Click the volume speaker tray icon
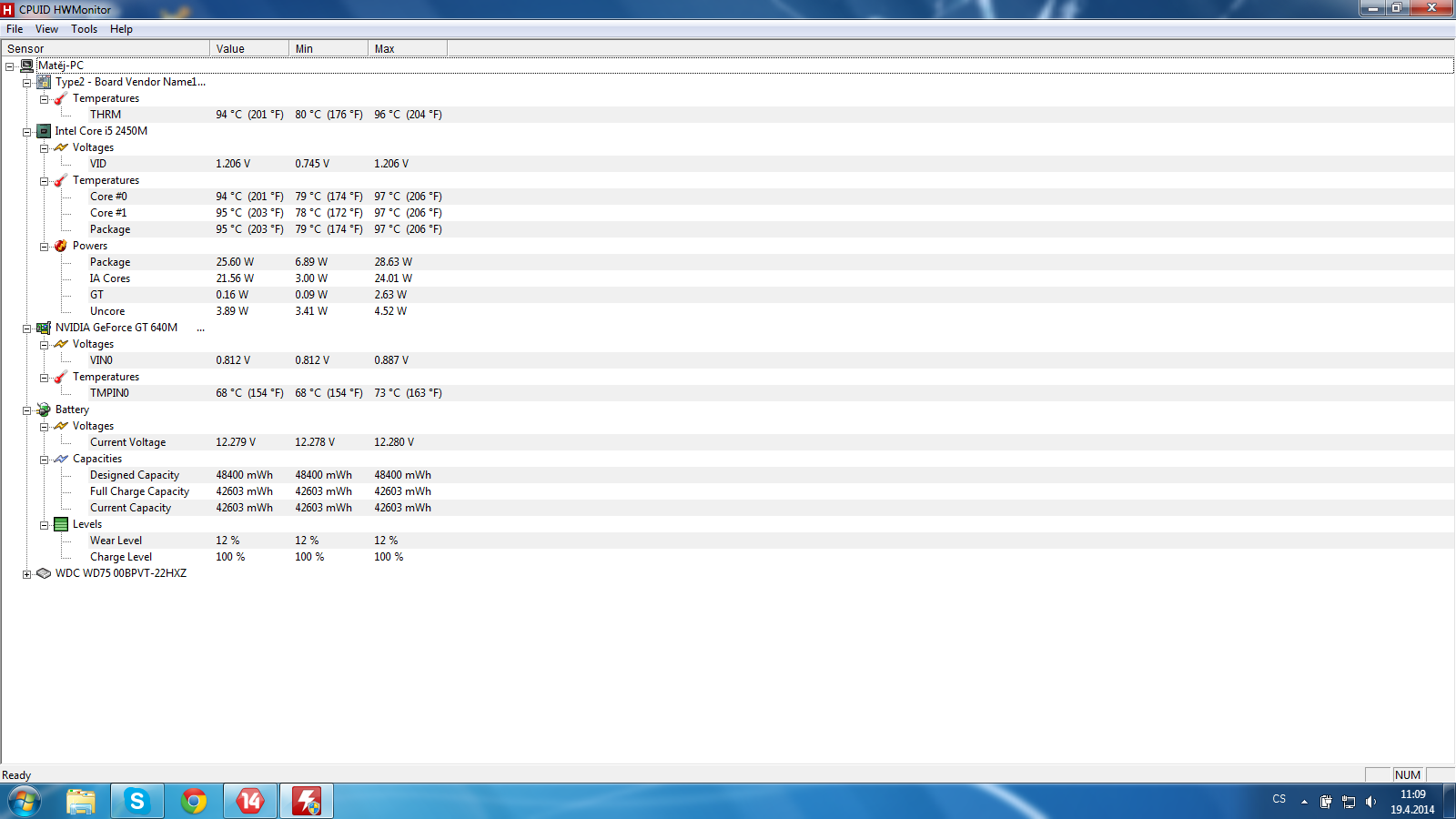The image size is (1456, 819). 1370,802
